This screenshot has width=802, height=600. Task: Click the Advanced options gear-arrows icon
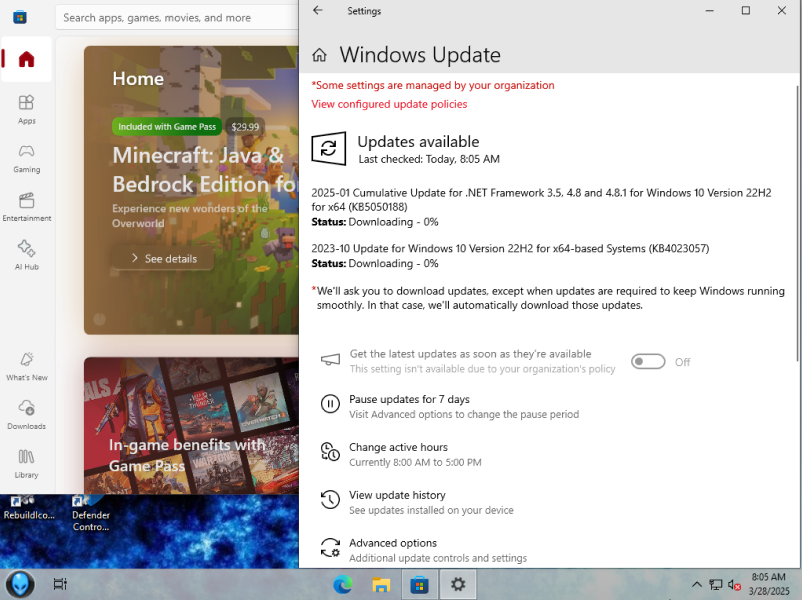[x=330, y=548]
